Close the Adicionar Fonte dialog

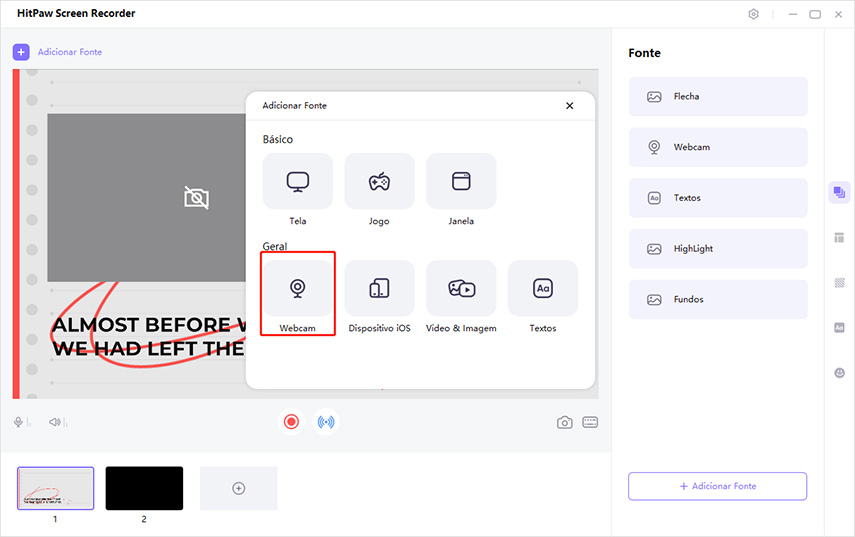[569, 106]
